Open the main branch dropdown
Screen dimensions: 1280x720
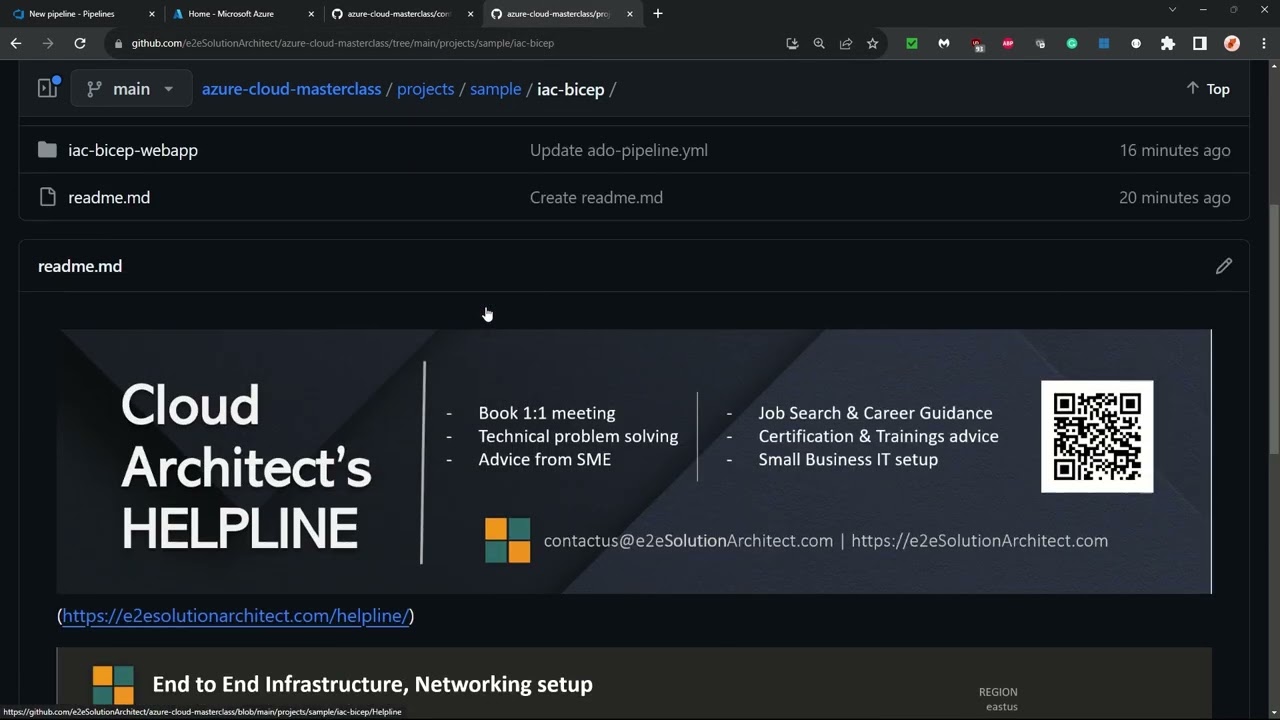coord(131,89)
